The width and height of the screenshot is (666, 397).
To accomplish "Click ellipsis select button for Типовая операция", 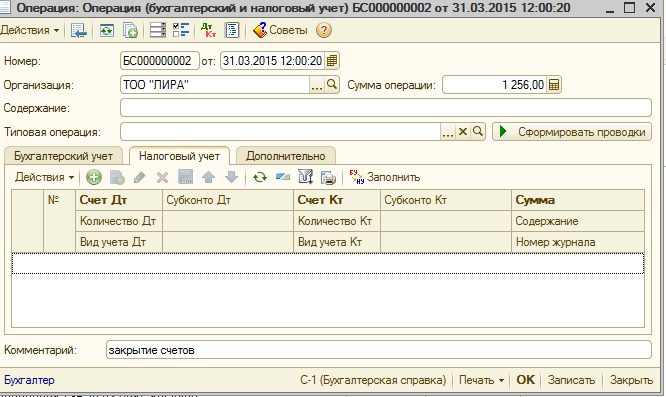I will (x=448, y=132).
